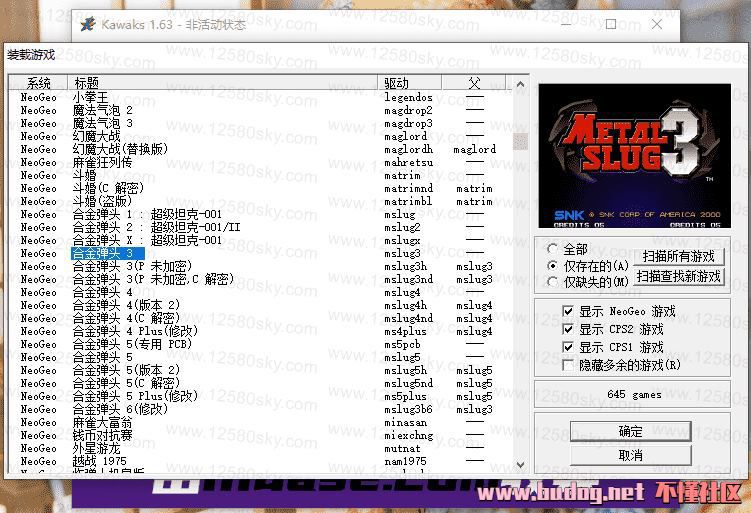Click the Metal Slug 3 preview thumbnail

(x=635, y=156)
